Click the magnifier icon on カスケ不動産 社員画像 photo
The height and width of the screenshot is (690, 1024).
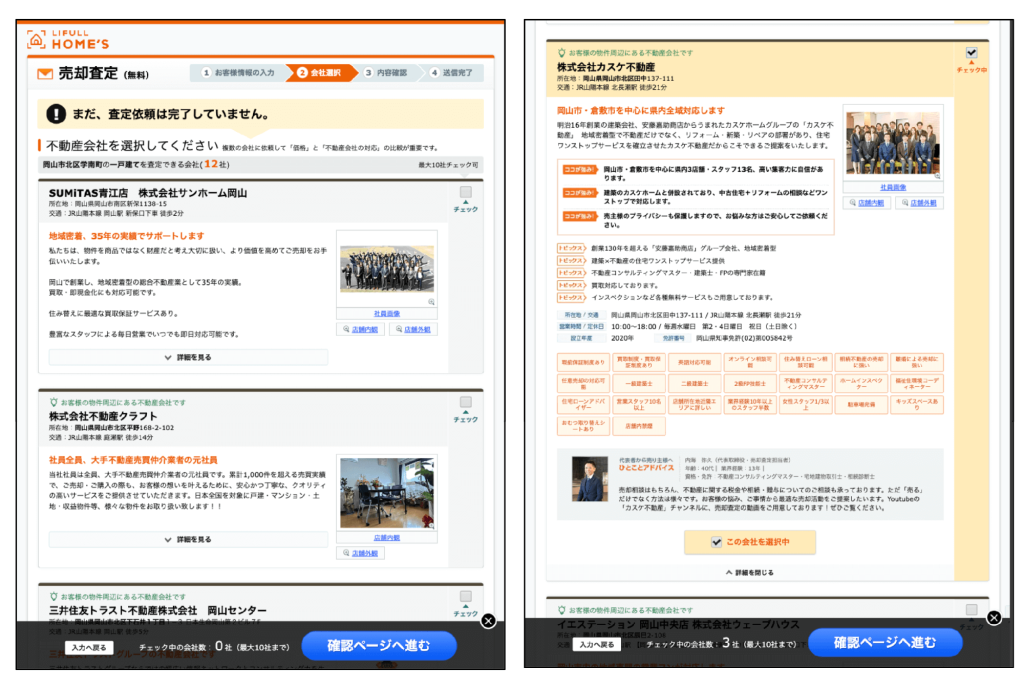936,175
